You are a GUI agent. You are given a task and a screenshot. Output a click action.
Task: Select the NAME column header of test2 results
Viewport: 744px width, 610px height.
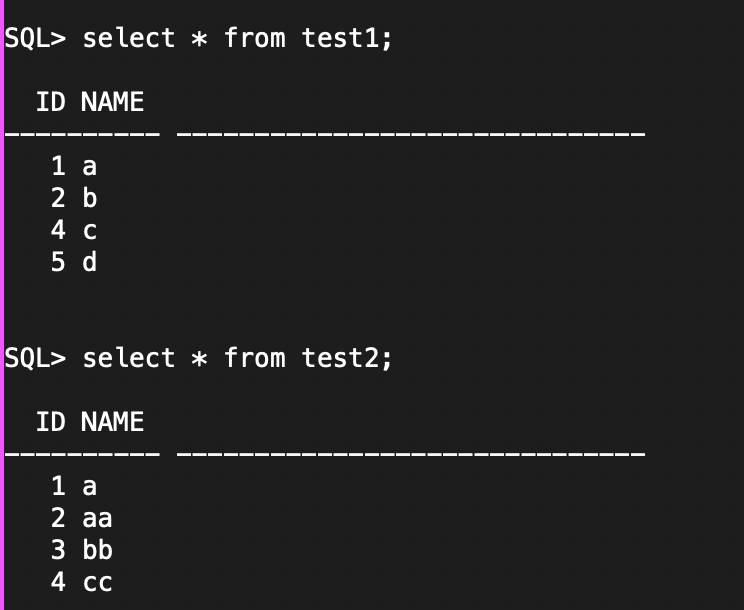(x=112, y=422)
